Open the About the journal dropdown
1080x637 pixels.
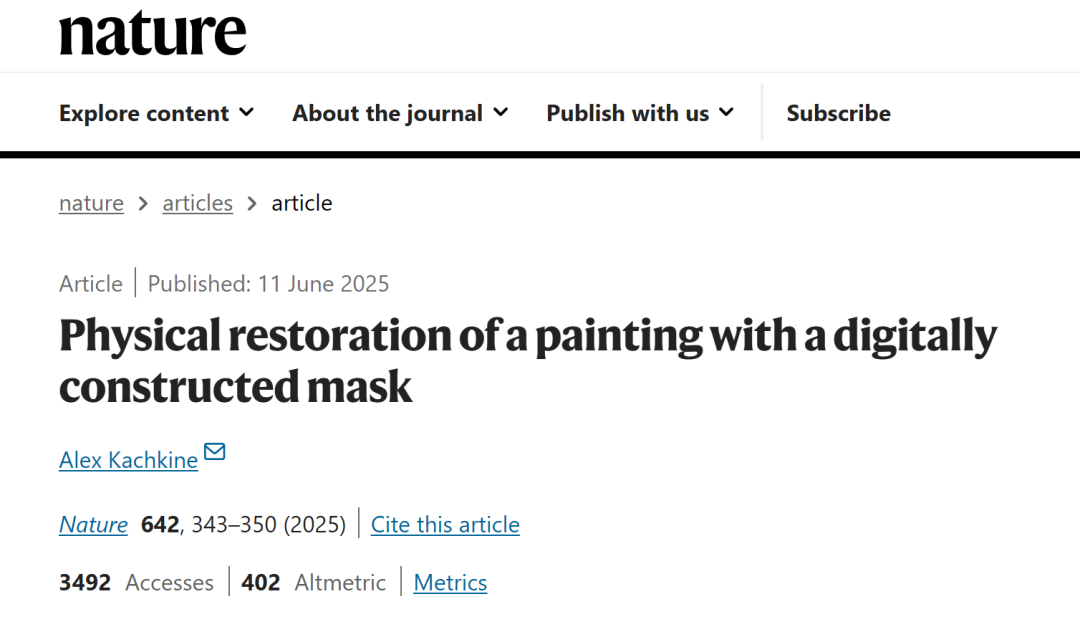pos(400,113)
